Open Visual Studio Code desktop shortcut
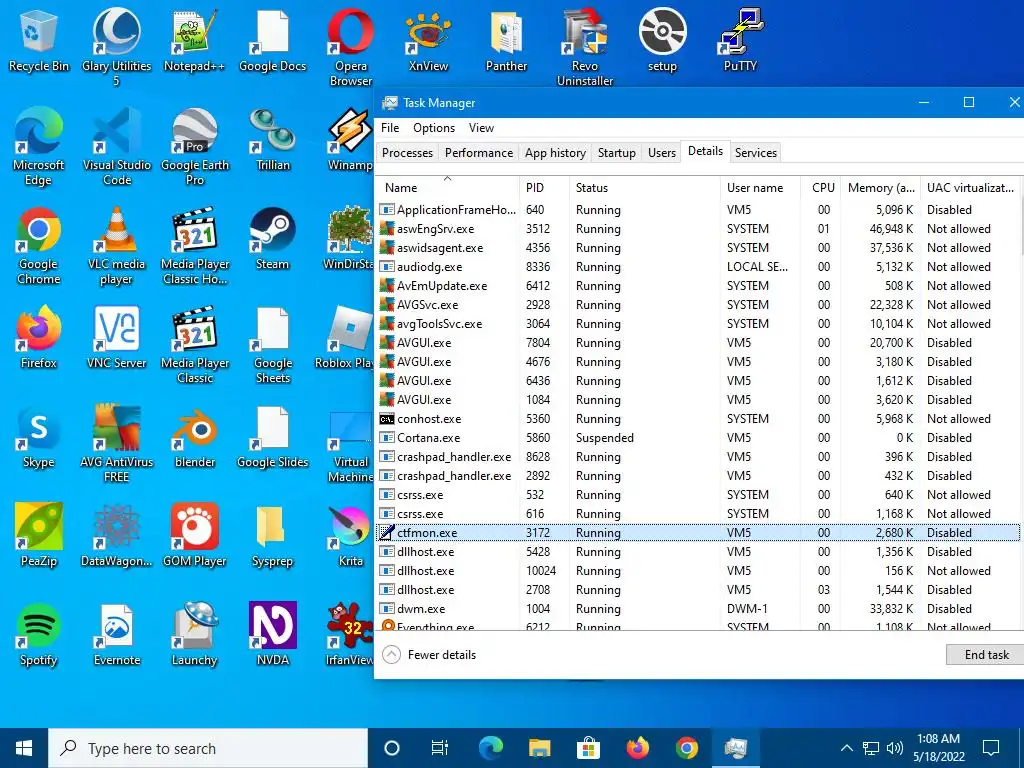Viewport: 1024px width, 768px height. point(116,147)
